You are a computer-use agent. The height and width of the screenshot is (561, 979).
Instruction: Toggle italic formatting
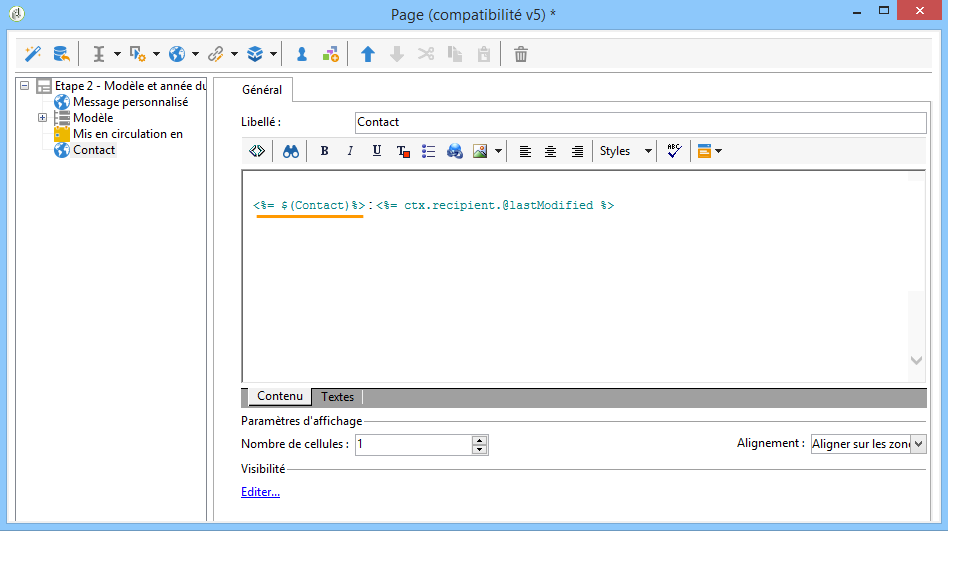point(350,151)
